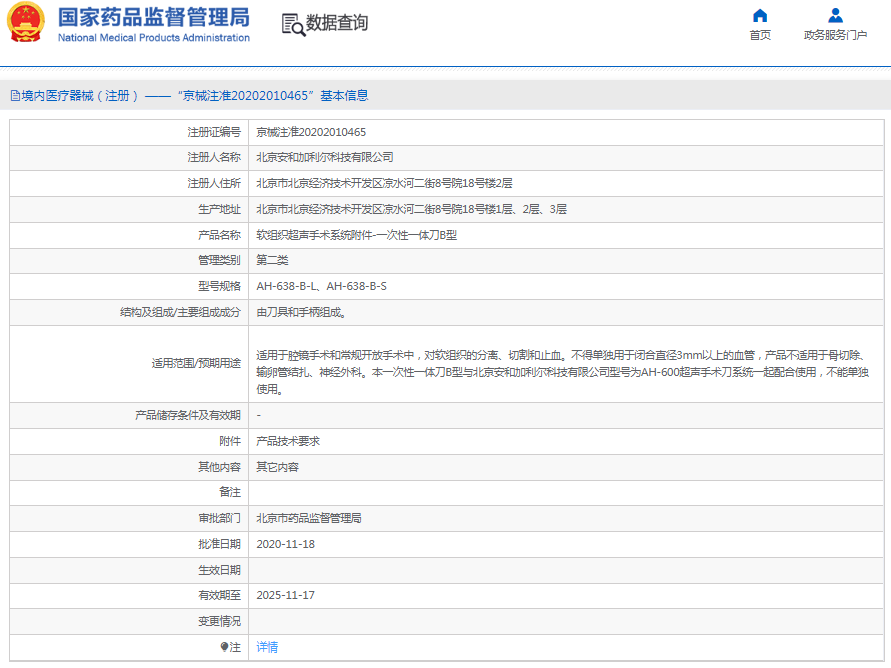
Task: Click the 变更情况 label cell
Action: click(129, 621)
